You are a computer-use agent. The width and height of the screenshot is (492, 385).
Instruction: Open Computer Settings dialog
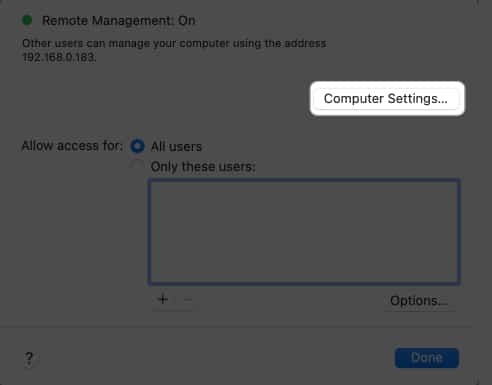point(386,99)
